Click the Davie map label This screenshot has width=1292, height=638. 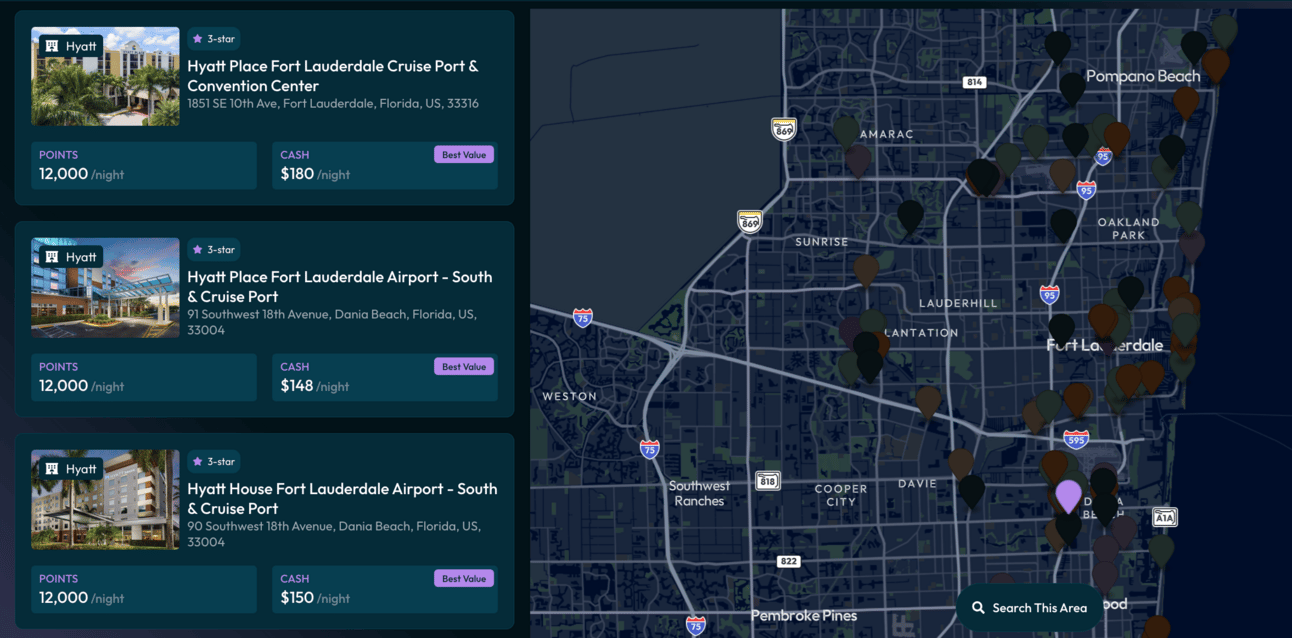pyautogui.click(x=917, y=484)
